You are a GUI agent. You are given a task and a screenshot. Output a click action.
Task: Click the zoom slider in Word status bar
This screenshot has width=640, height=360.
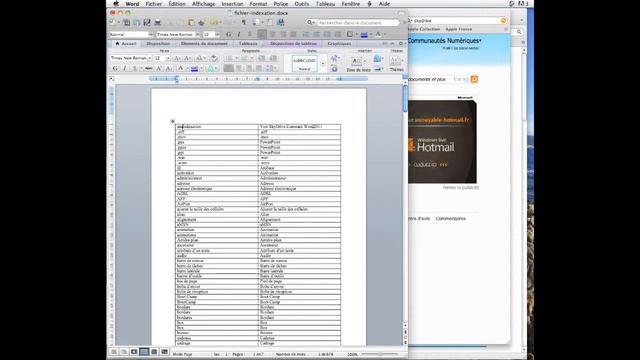380,354
